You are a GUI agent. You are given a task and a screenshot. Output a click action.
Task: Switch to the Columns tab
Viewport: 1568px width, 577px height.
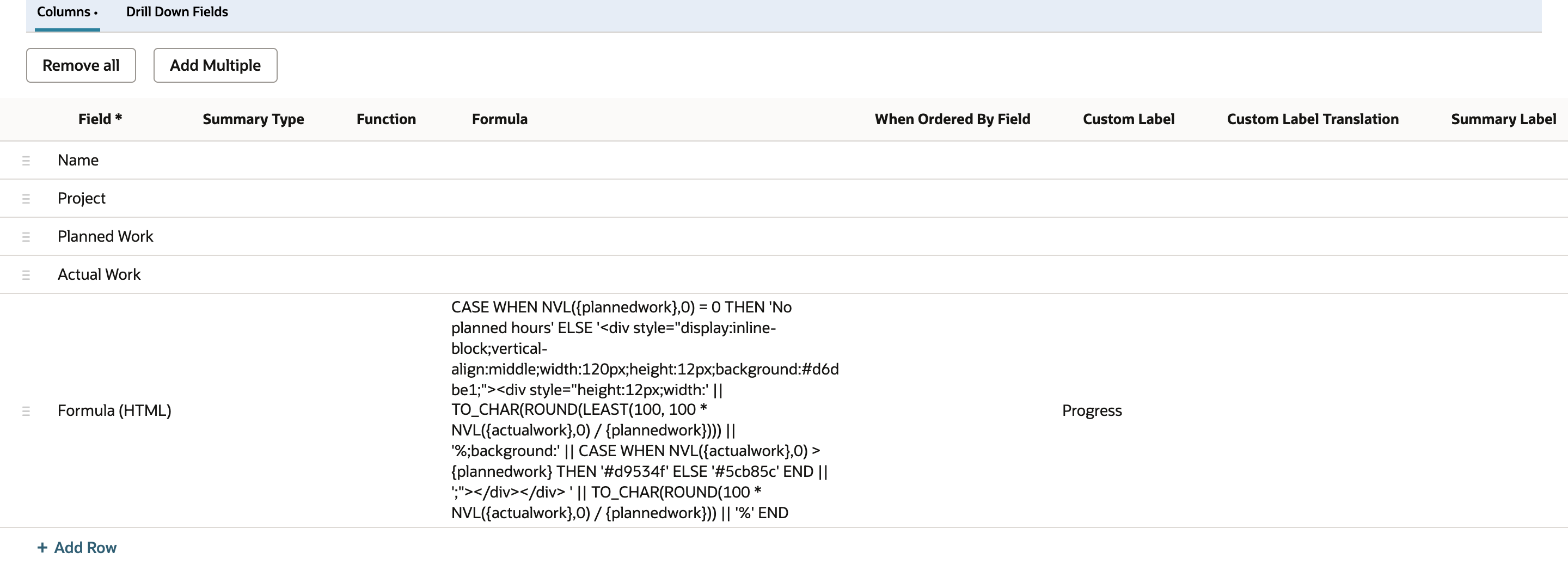pyautogui.click(x=67, y=12)
